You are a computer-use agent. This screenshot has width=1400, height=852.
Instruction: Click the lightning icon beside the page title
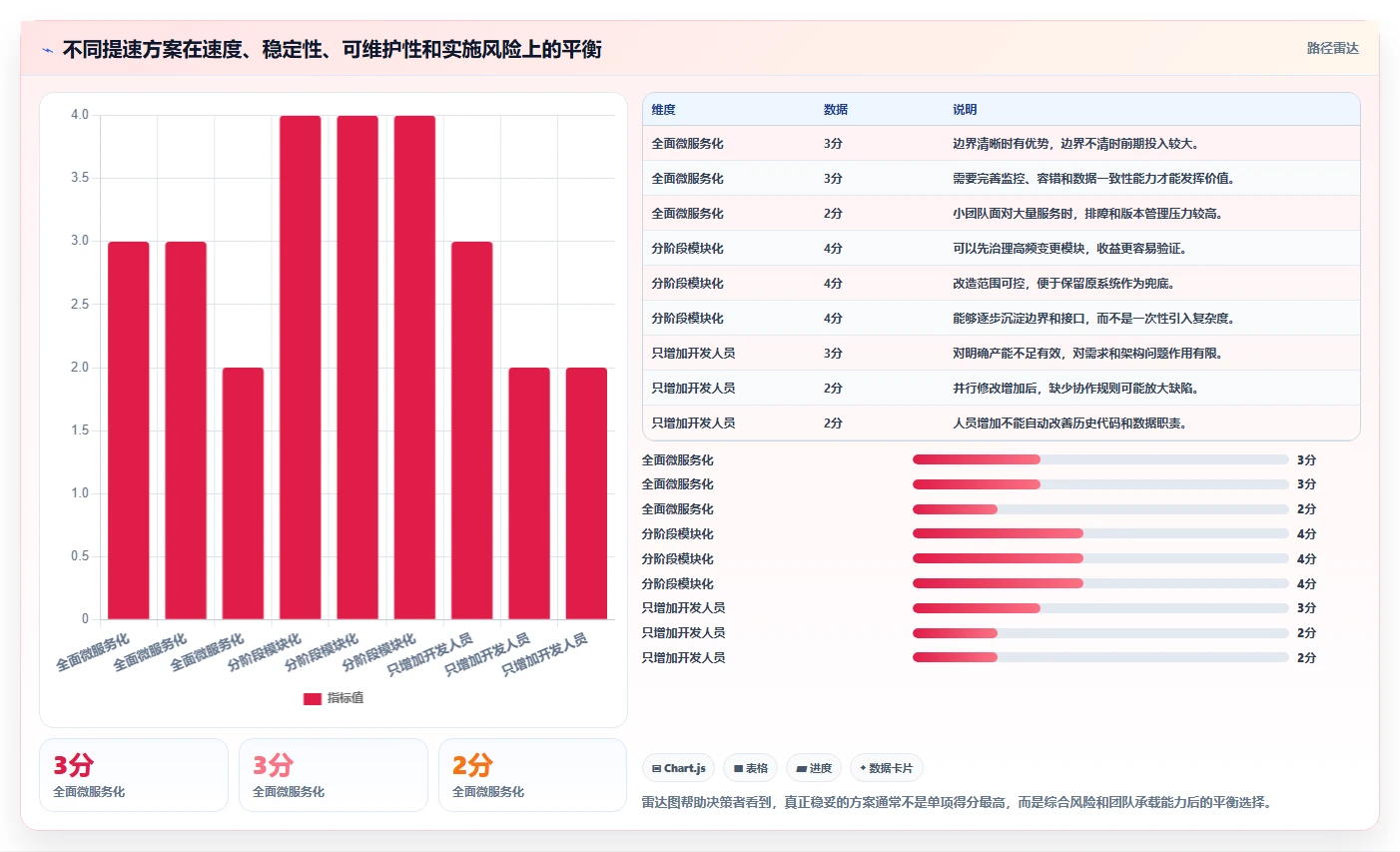[x=47, y=50]
